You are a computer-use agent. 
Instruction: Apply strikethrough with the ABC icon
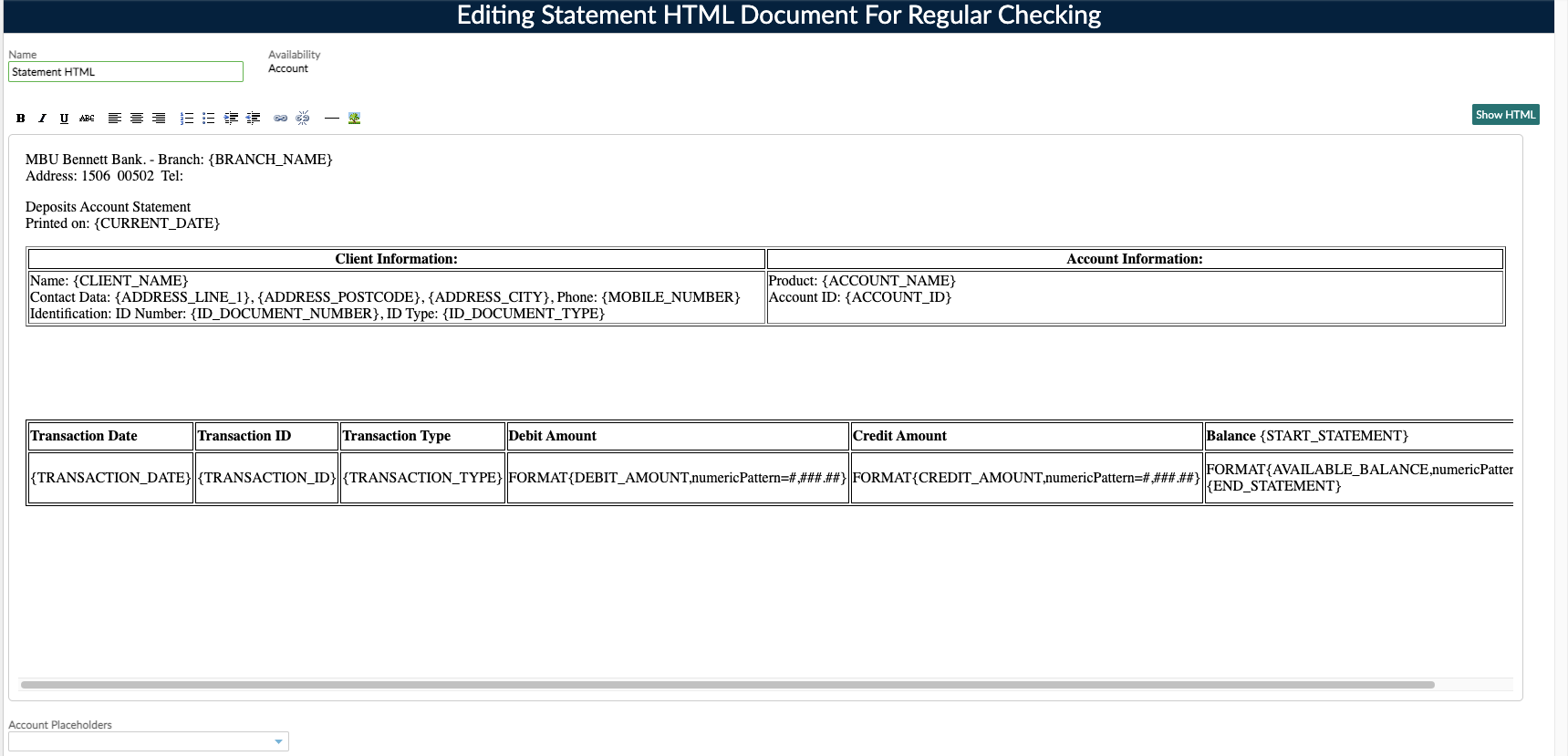(87, 118)
